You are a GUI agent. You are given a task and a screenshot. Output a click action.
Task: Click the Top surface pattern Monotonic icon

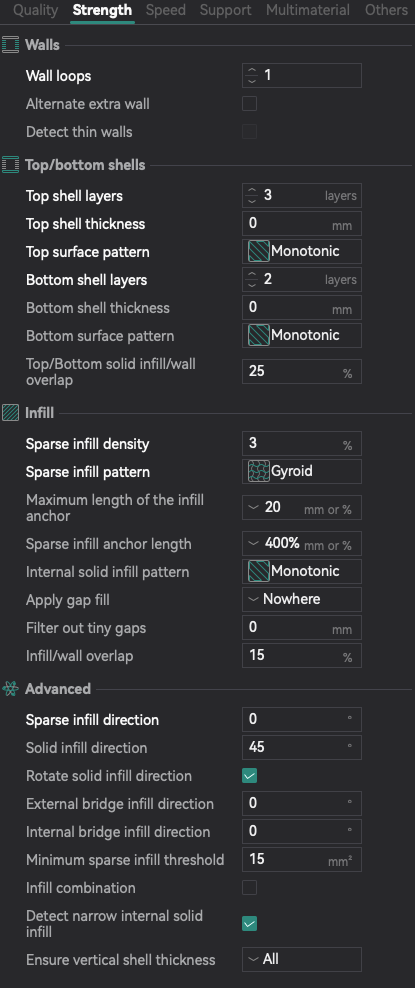[x=259, y=251]
